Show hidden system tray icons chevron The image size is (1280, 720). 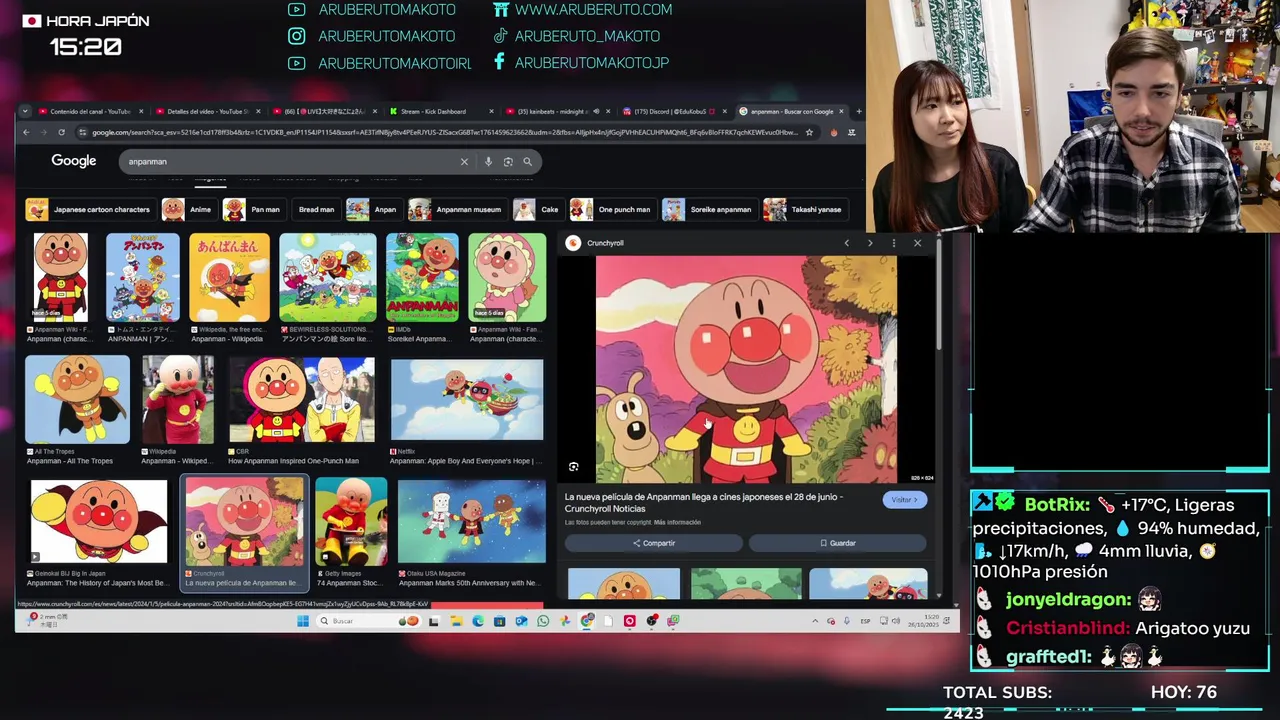815,621
